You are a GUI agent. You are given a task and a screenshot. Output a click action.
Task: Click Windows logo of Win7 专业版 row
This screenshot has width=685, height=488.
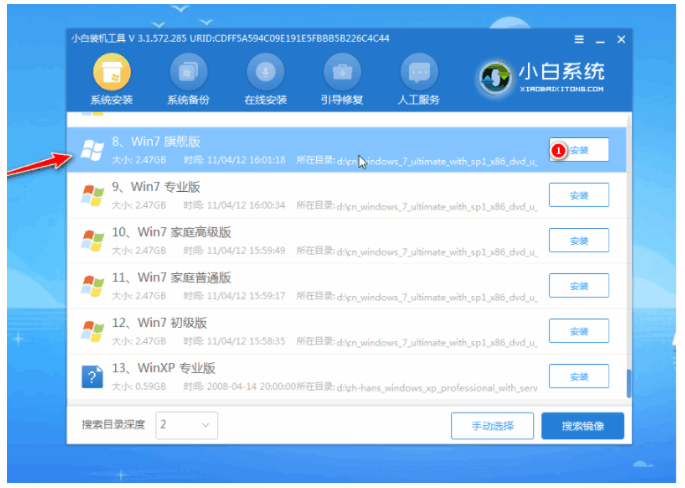[92, 195]
